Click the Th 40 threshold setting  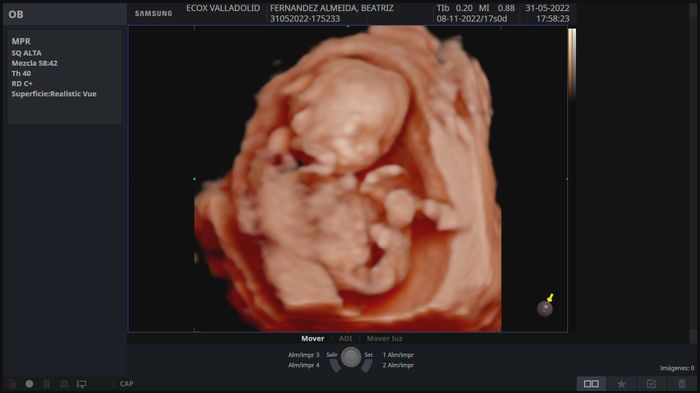click(x=21, y=73)
